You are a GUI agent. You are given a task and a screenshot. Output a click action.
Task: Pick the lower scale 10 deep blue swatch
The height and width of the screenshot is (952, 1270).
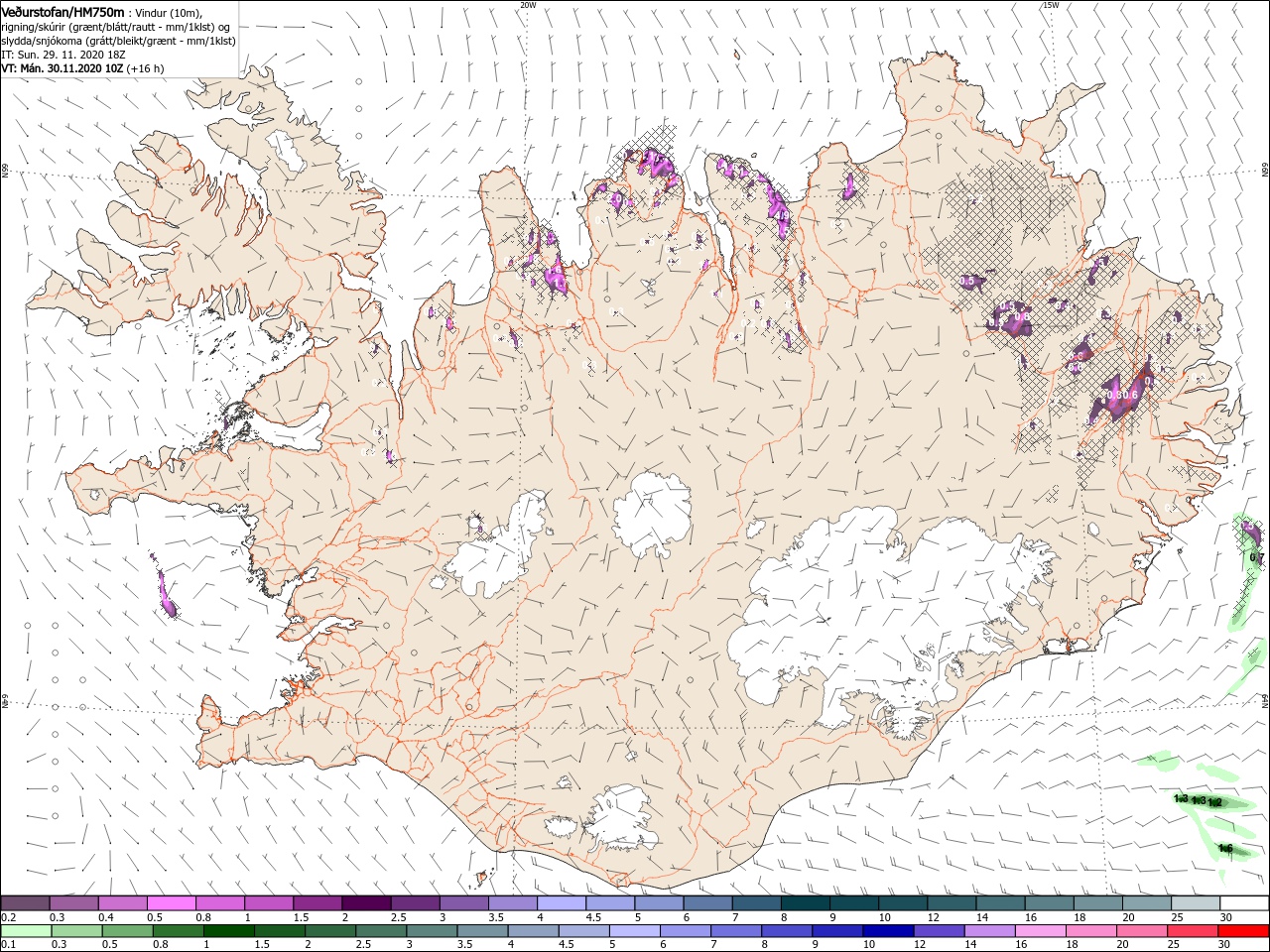(888, 931)
